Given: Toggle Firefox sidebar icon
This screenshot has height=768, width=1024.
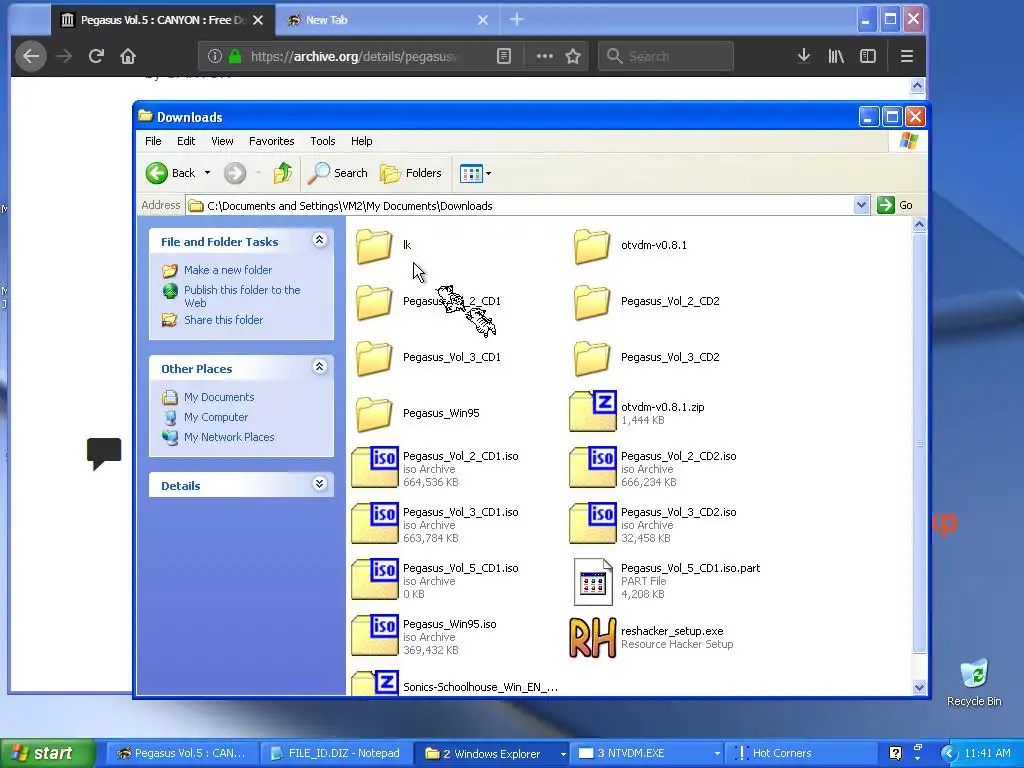Looking at the screenshot, I should tap(867, 56).
